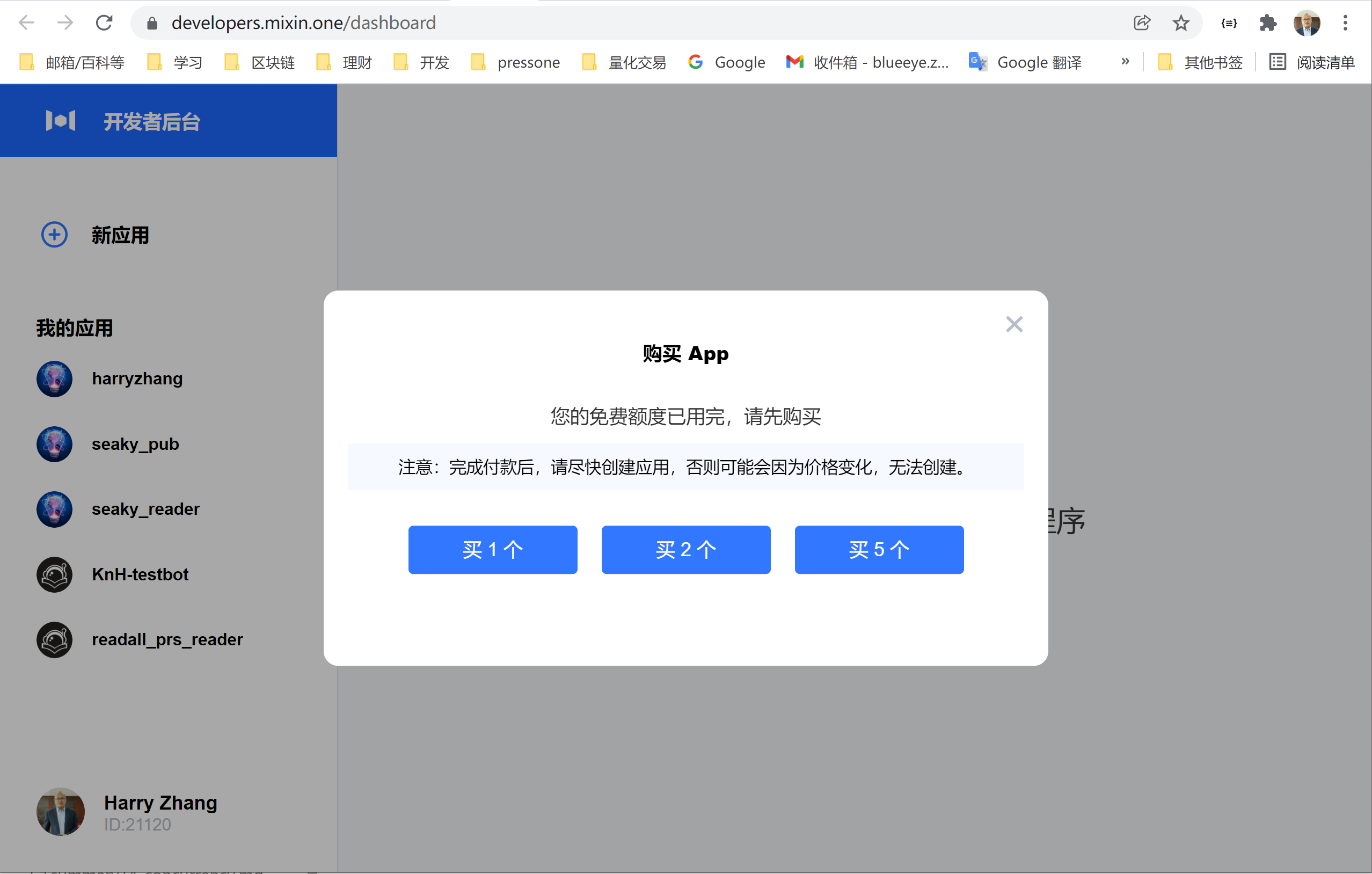The width and height of the screenshot is (1372, 874).
Task: Click the 买 1 个 button
Action: click(x=492, y=549)
